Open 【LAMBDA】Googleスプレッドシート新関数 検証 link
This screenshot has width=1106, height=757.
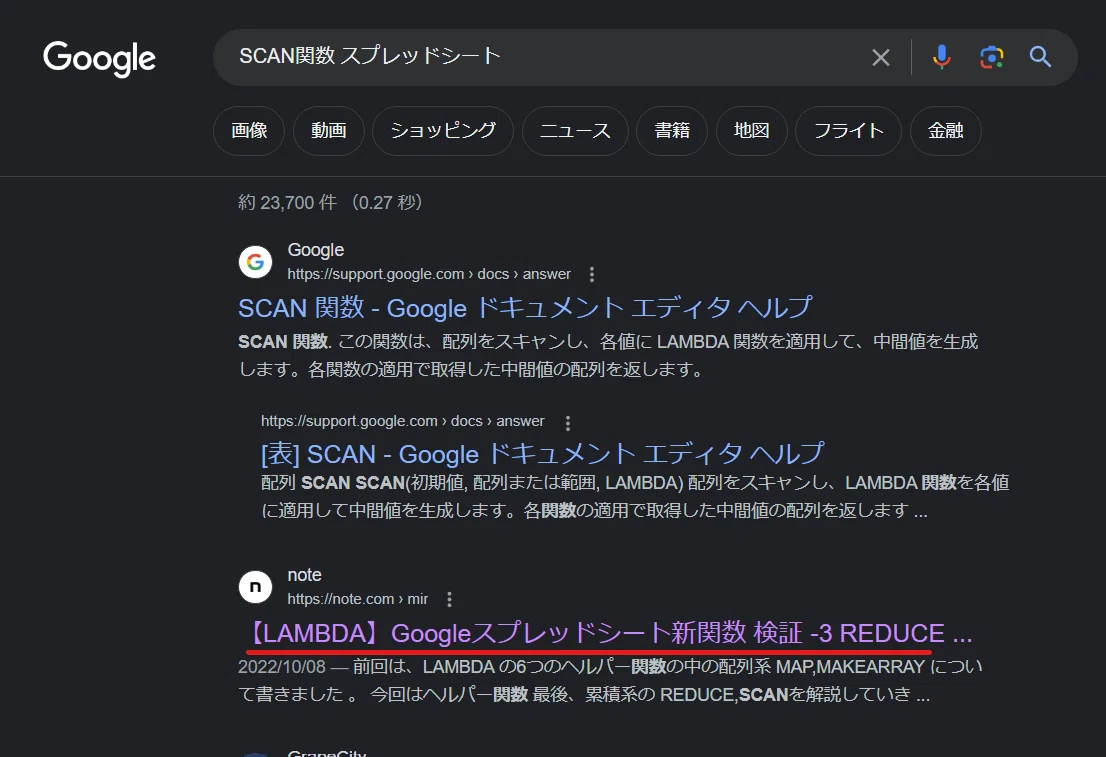609,634
